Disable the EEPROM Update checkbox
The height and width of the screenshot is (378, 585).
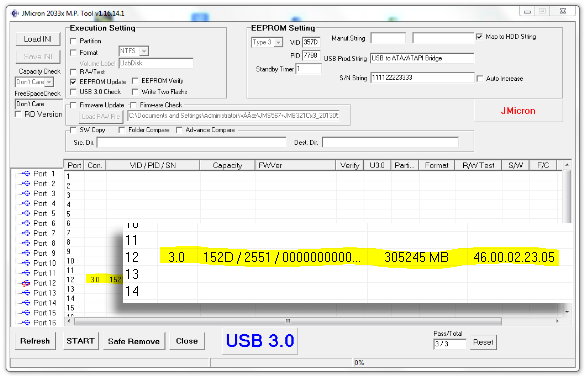73,81
